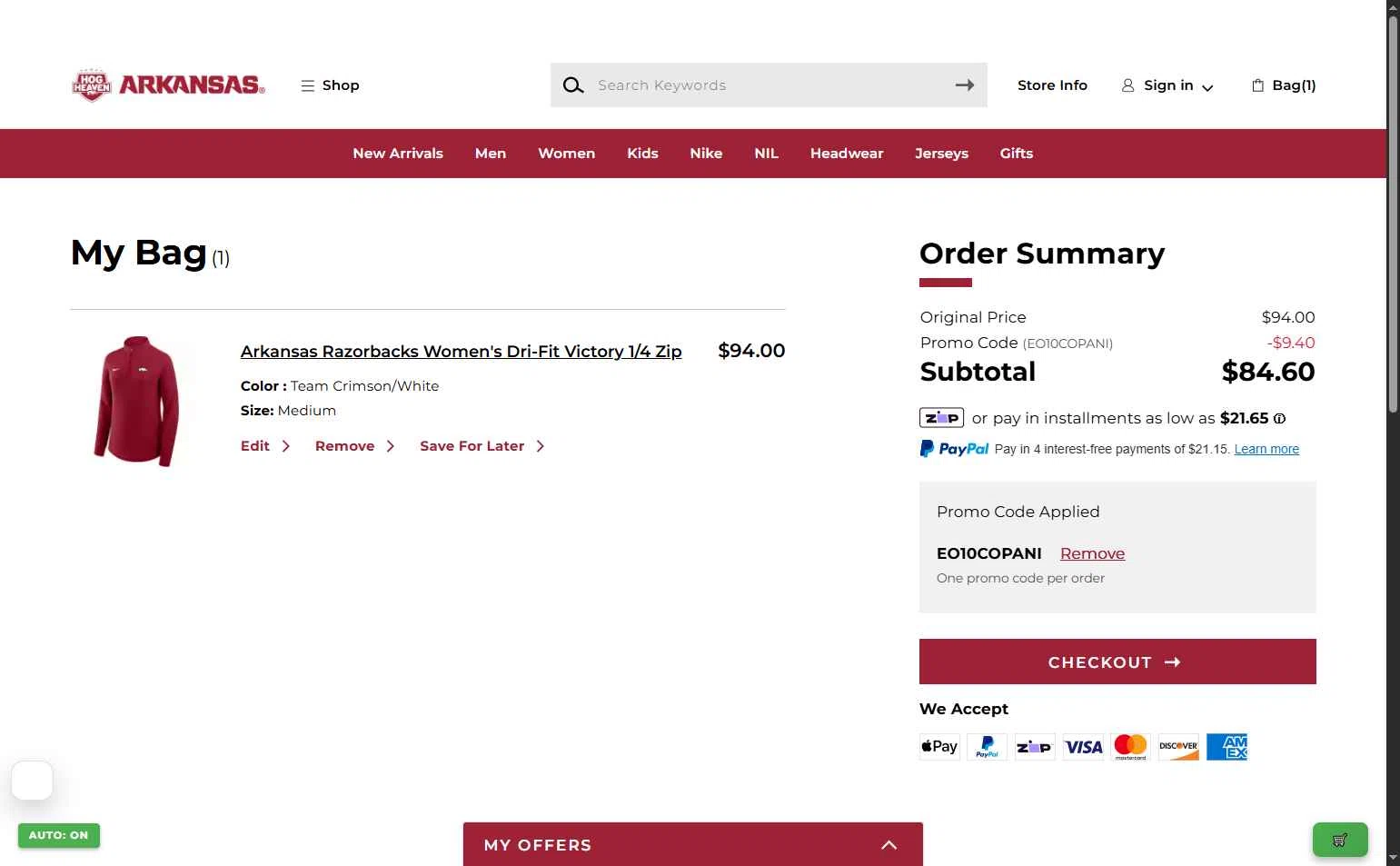Click the $94.00 item price

click(751, 351)
